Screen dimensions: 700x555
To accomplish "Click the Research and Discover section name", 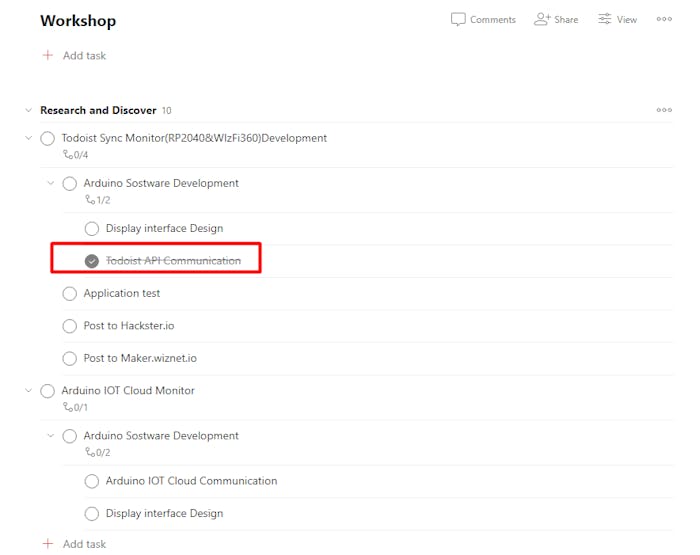I will point(98,110).
